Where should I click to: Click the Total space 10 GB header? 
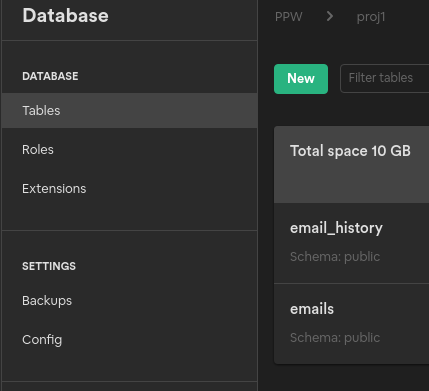[350, 151]
